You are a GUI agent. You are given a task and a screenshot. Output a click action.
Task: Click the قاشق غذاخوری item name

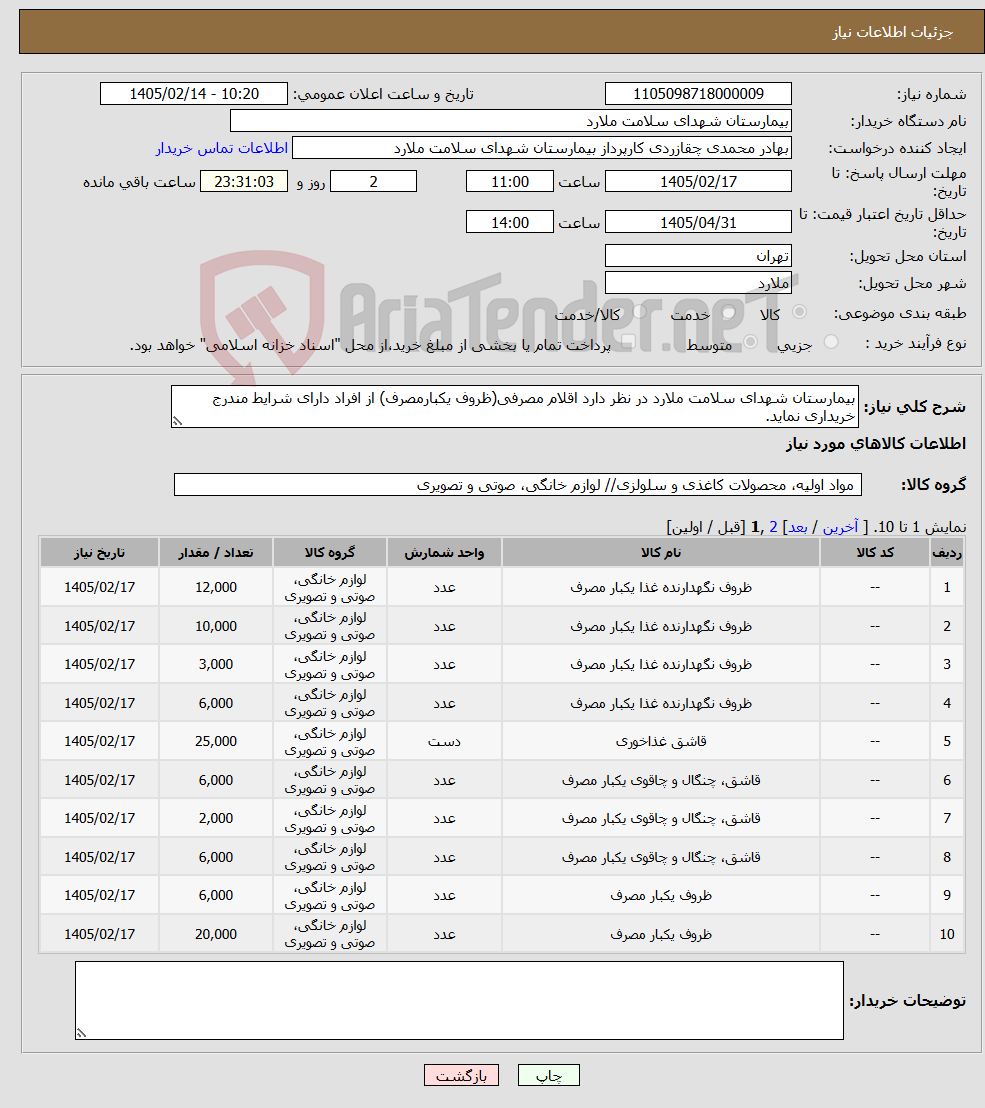tap(661, 741)
